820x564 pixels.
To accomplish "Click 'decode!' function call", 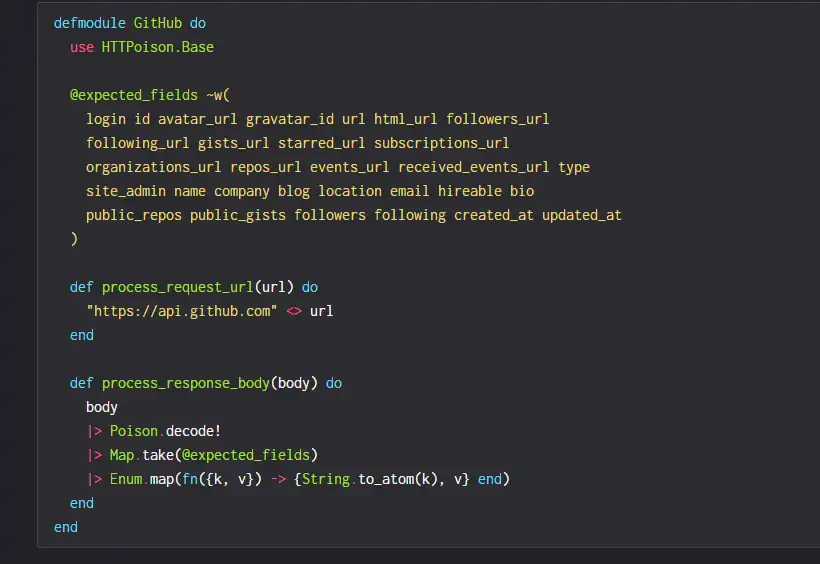I will 193,431.
